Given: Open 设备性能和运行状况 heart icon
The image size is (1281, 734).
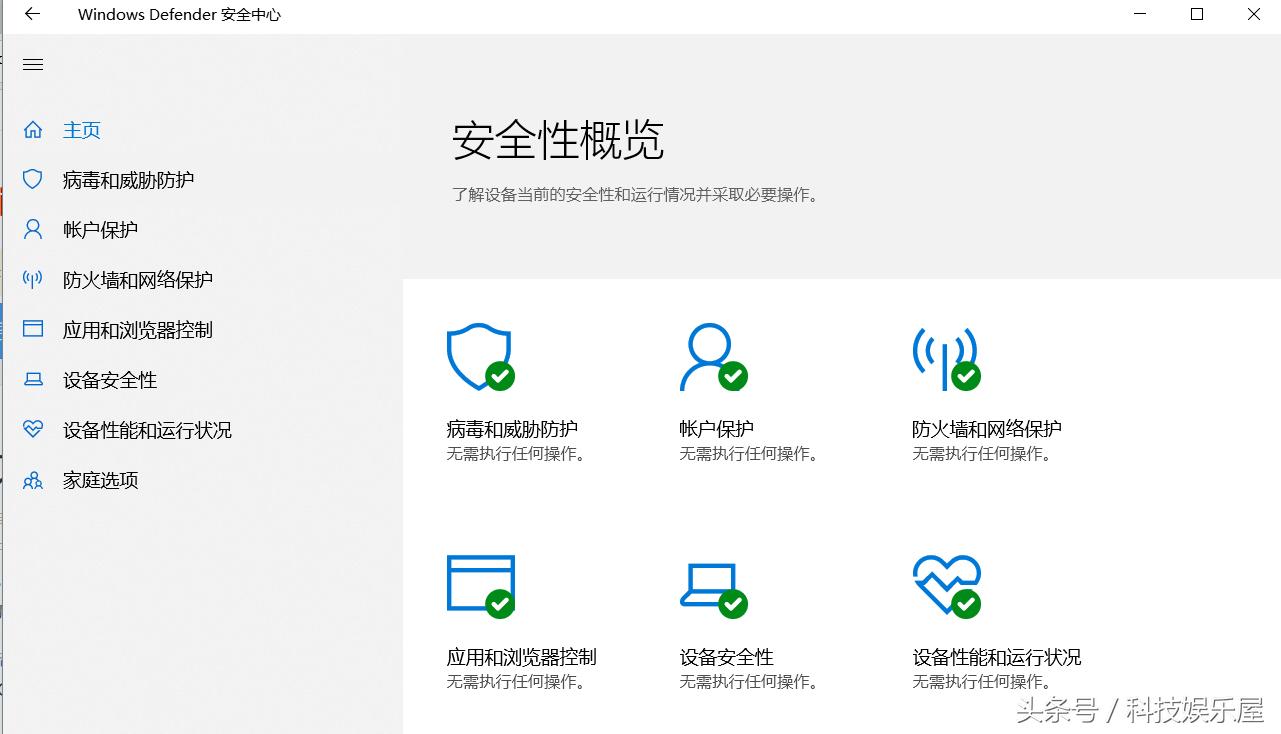Looking at the screenshot, I should click(34, 429).
